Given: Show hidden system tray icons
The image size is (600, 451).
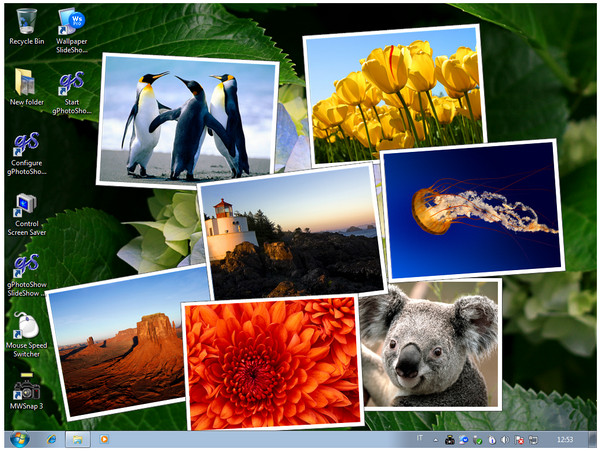Looking at the screenshot, I should (436, 440).
